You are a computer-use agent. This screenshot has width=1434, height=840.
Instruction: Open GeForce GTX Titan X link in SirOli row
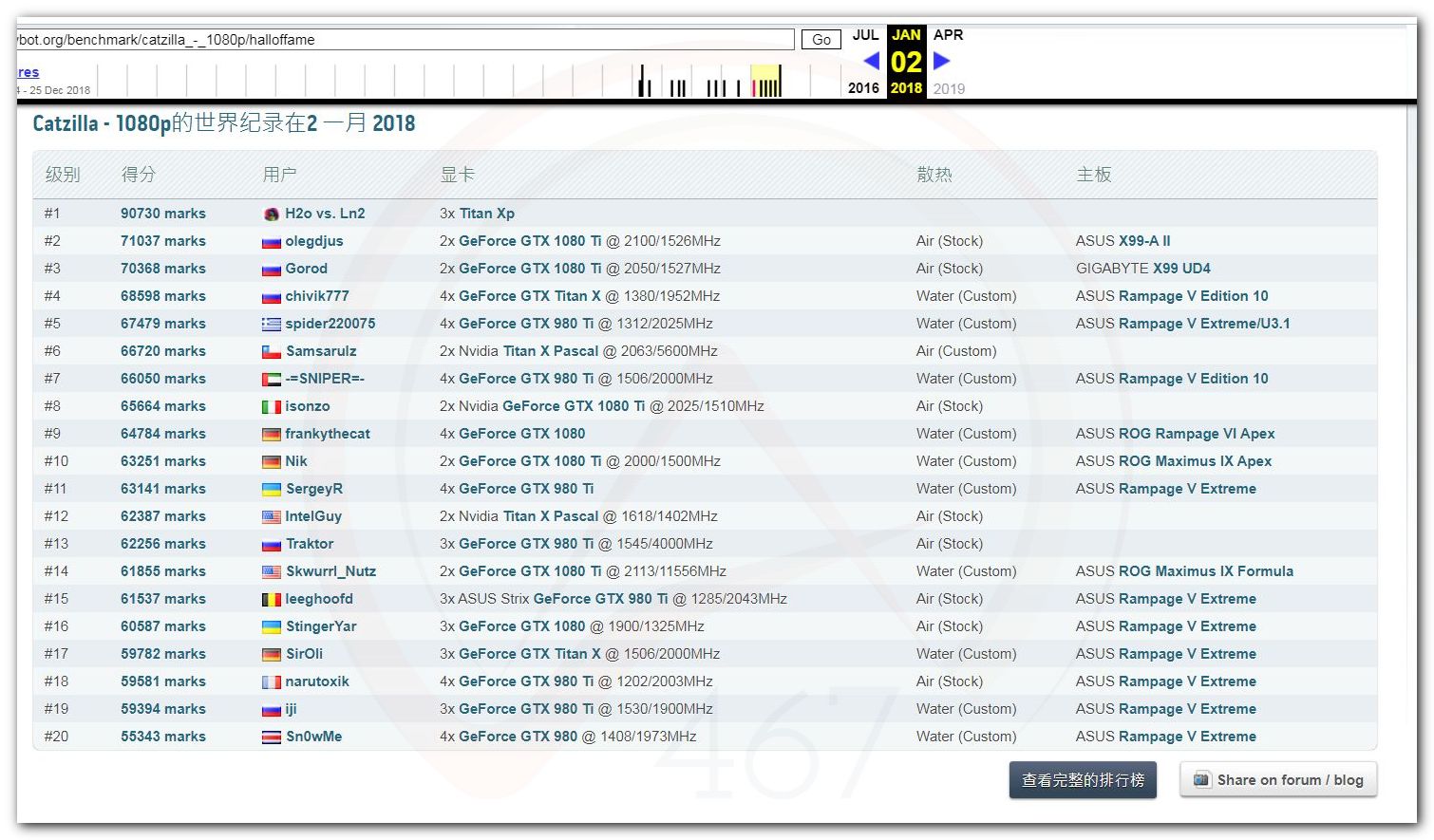point(530,654)
